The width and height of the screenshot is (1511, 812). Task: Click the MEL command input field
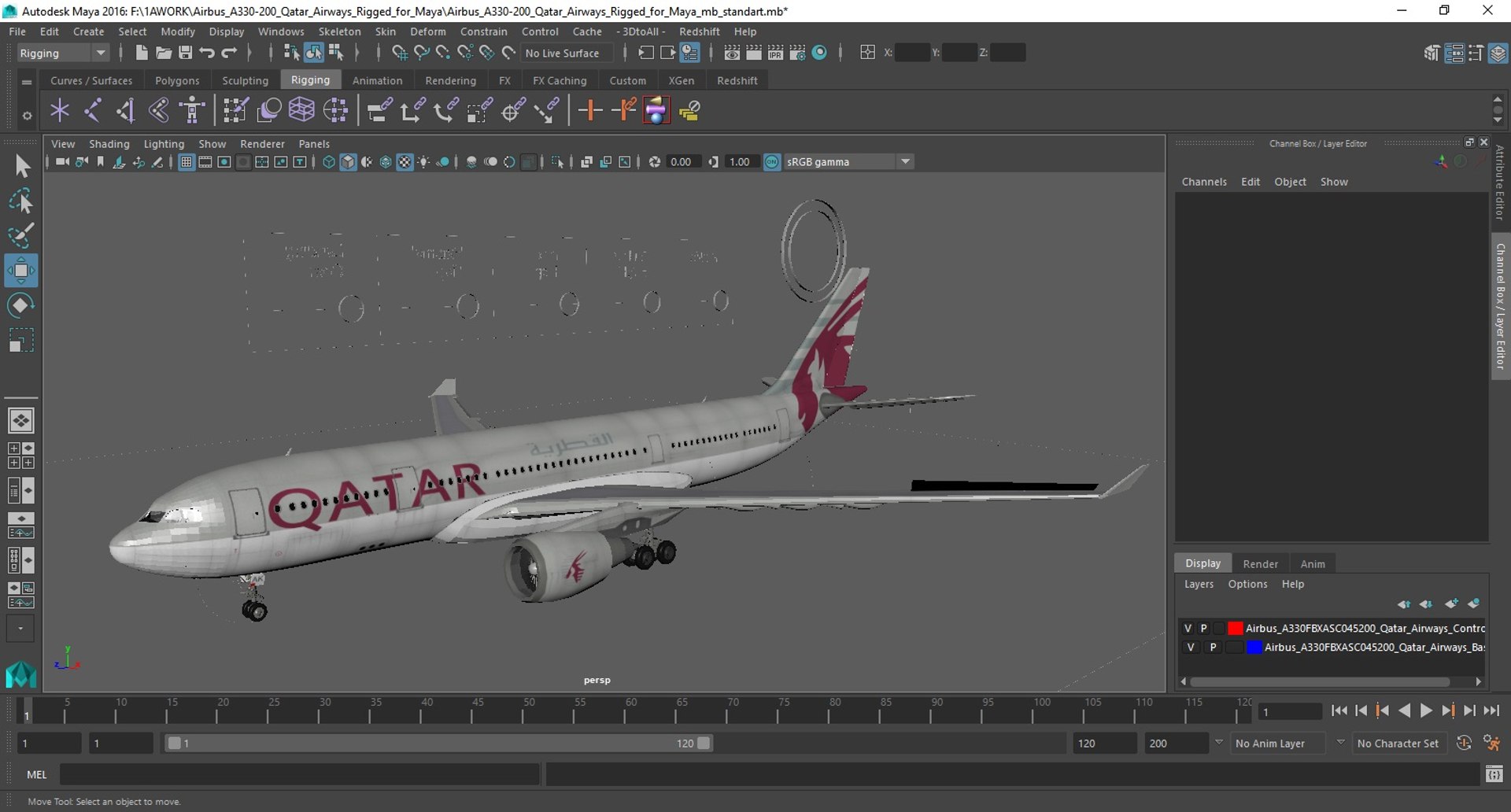pos(300,775)
